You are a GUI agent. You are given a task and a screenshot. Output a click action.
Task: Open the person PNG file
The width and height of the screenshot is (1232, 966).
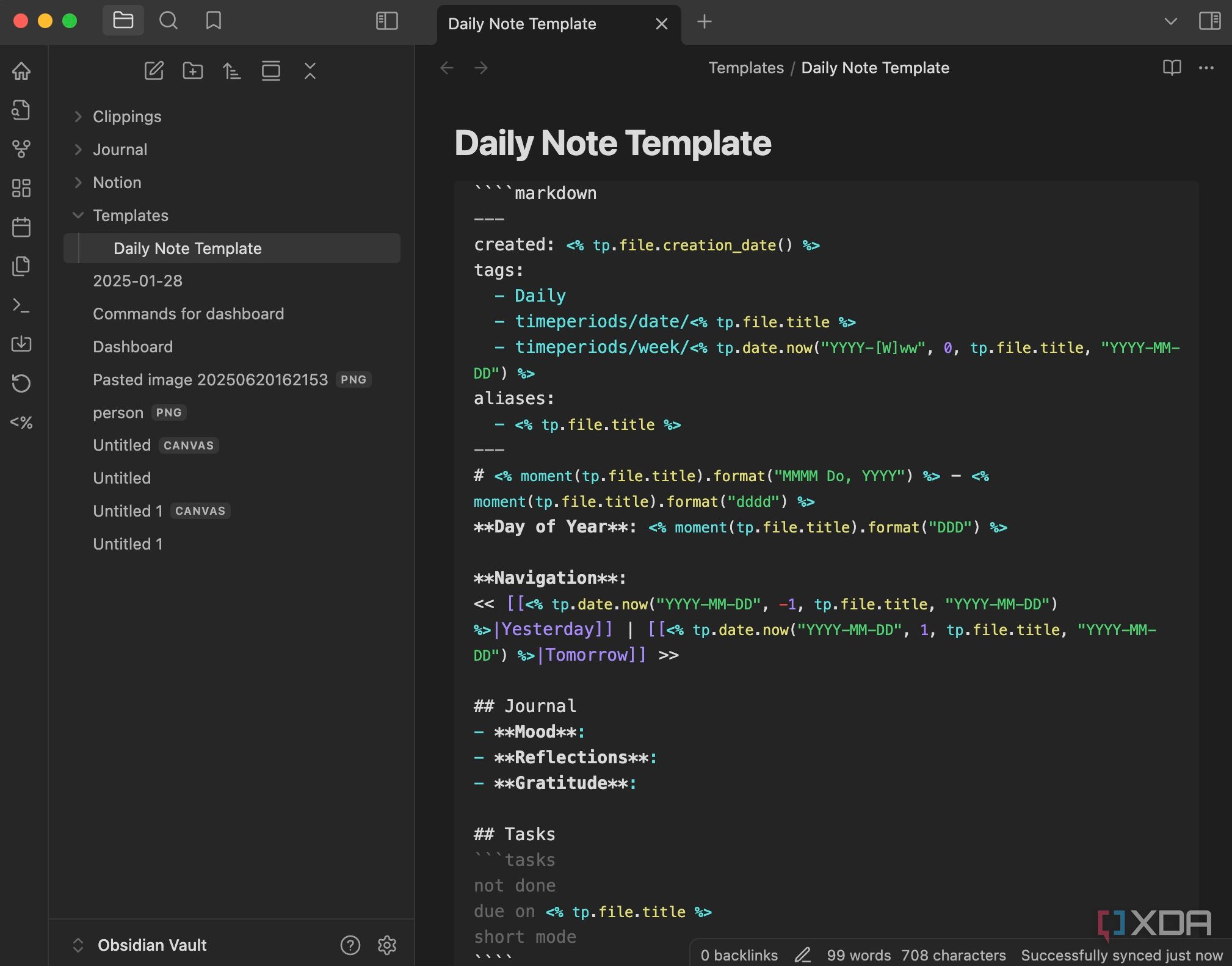[x=232, y=413]
